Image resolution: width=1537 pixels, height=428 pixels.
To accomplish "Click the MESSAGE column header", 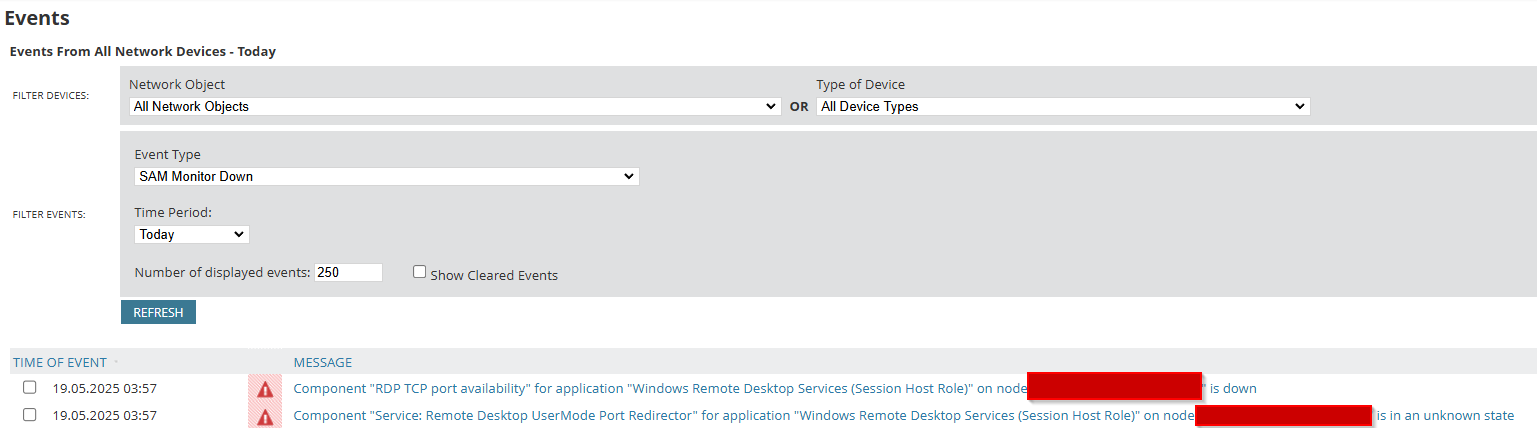I will (323, 362).
